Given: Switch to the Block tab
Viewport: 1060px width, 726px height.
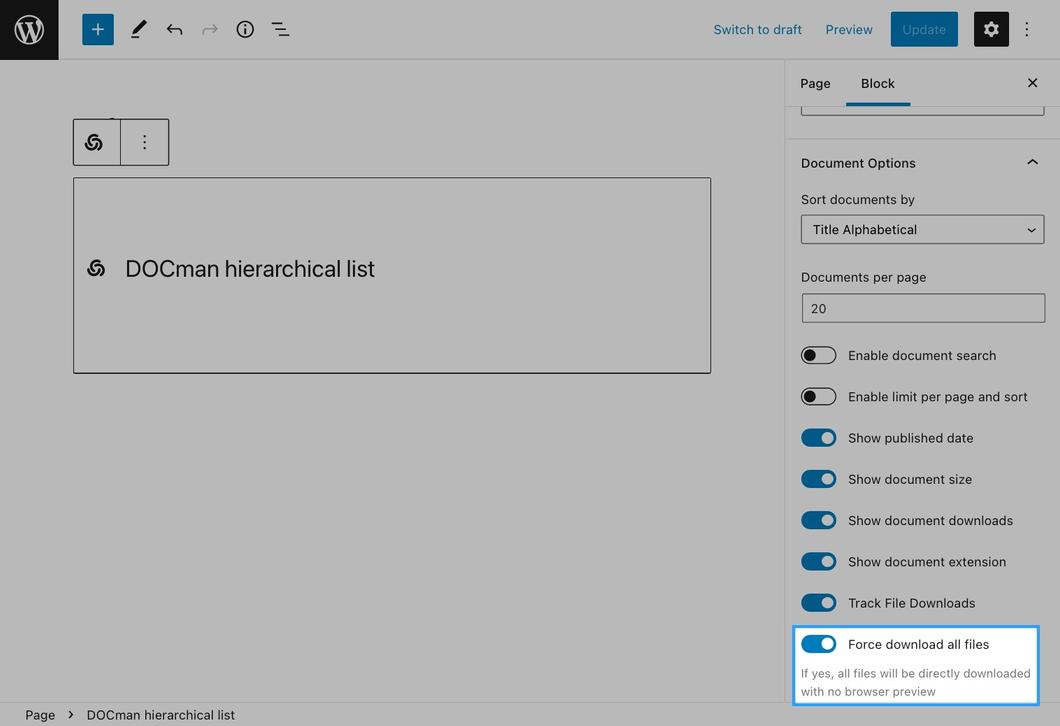Looking at the screenshot, I should click(877, 83).
